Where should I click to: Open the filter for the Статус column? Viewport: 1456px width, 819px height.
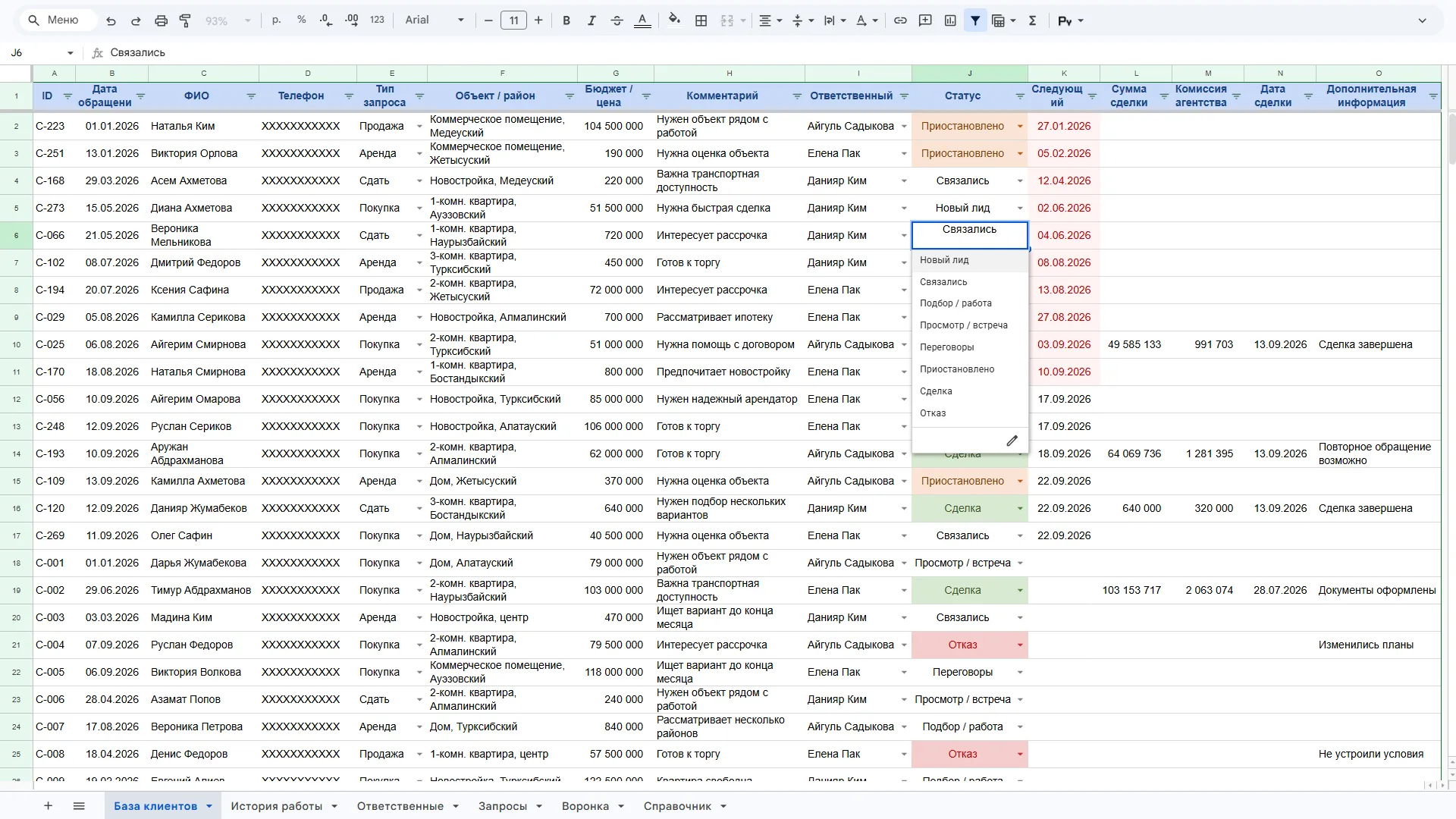pyautogui.click(x=1020, y=96)
